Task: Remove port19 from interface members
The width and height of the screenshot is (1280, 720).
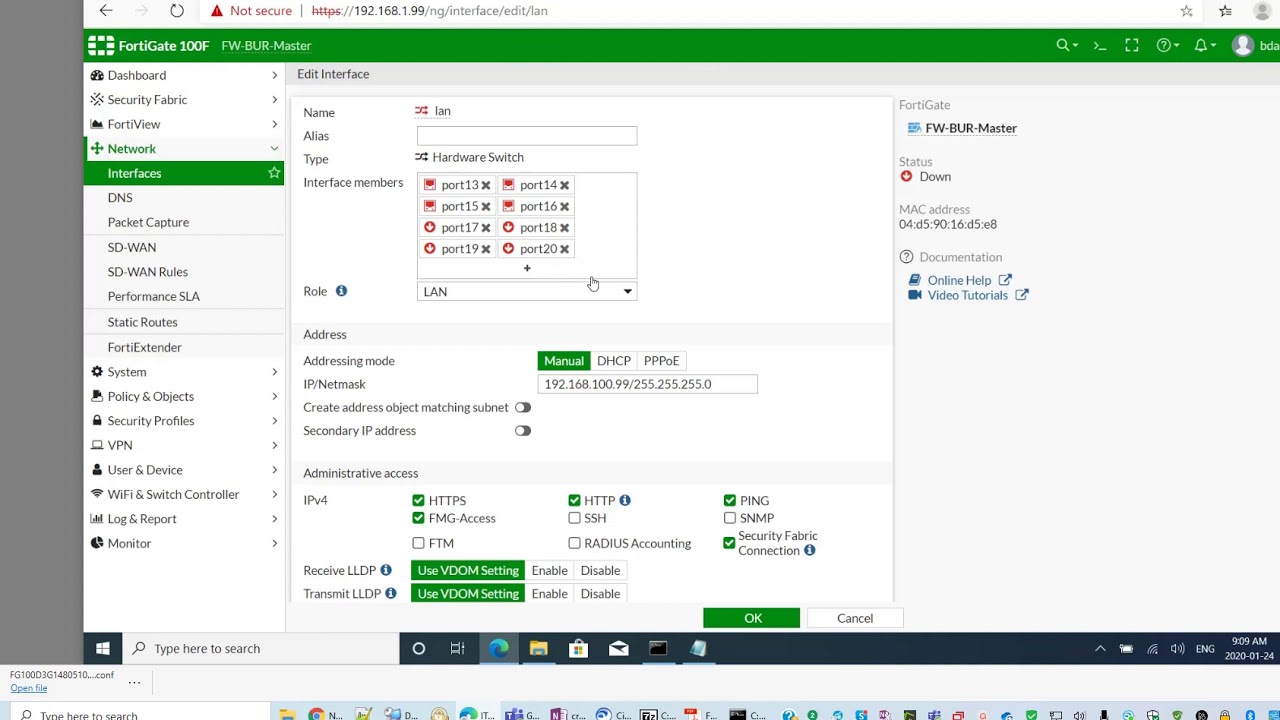Action: pyautogui.click(x=486, y=249)
